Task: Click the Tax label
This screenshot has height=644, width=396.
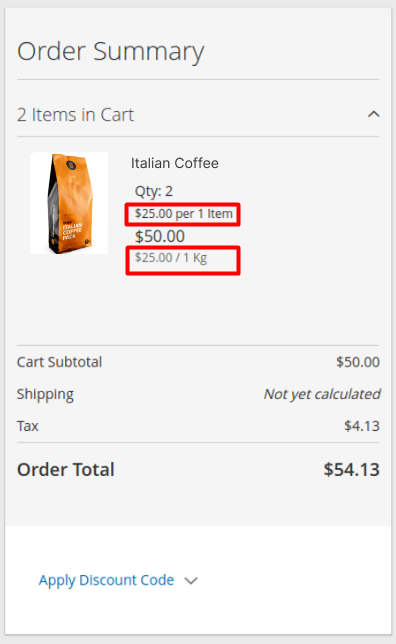Action: coord(28,426)
